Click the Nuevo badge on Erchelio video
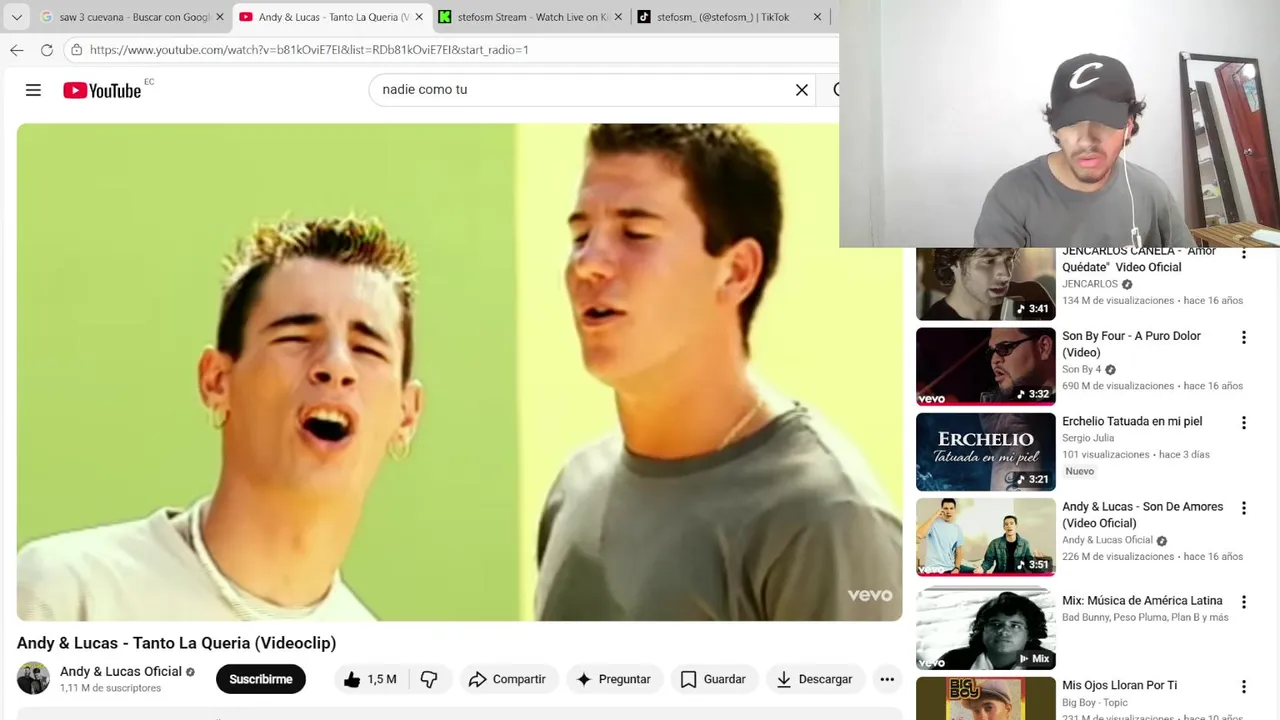The width and height of the screenshot is (1280, 720). click(x=1080, y=471)
